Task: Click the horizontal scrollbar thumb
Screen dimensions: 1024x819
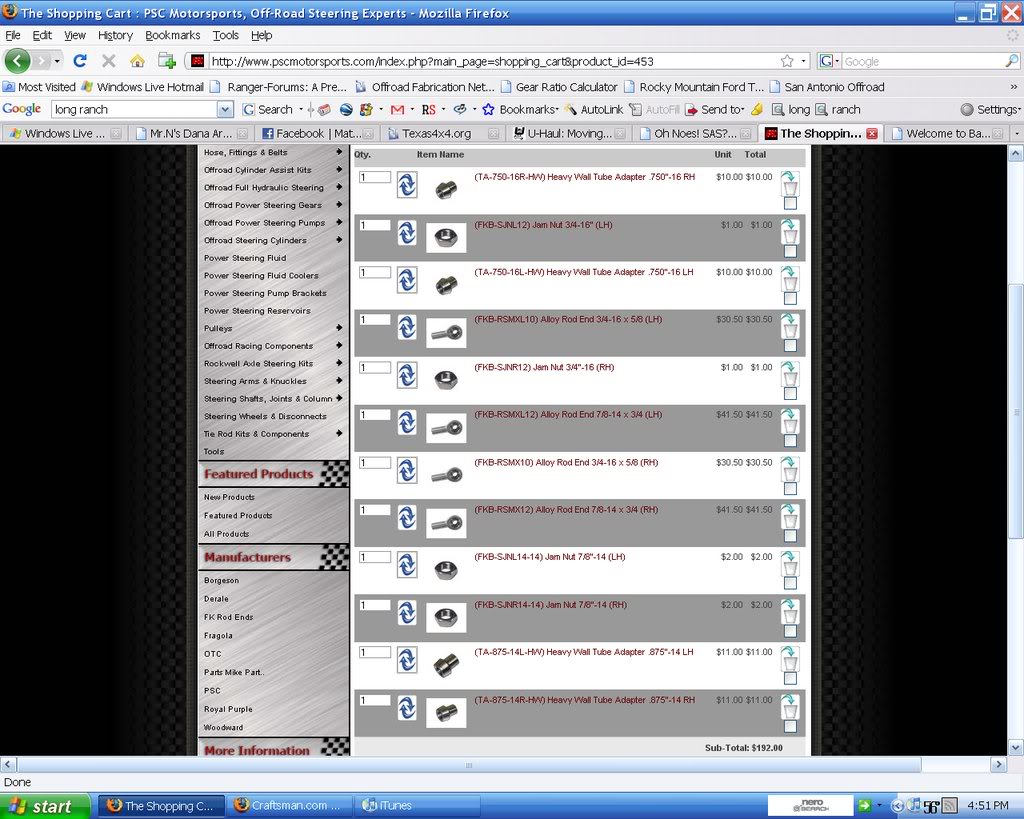Action: tap(469, 764)
